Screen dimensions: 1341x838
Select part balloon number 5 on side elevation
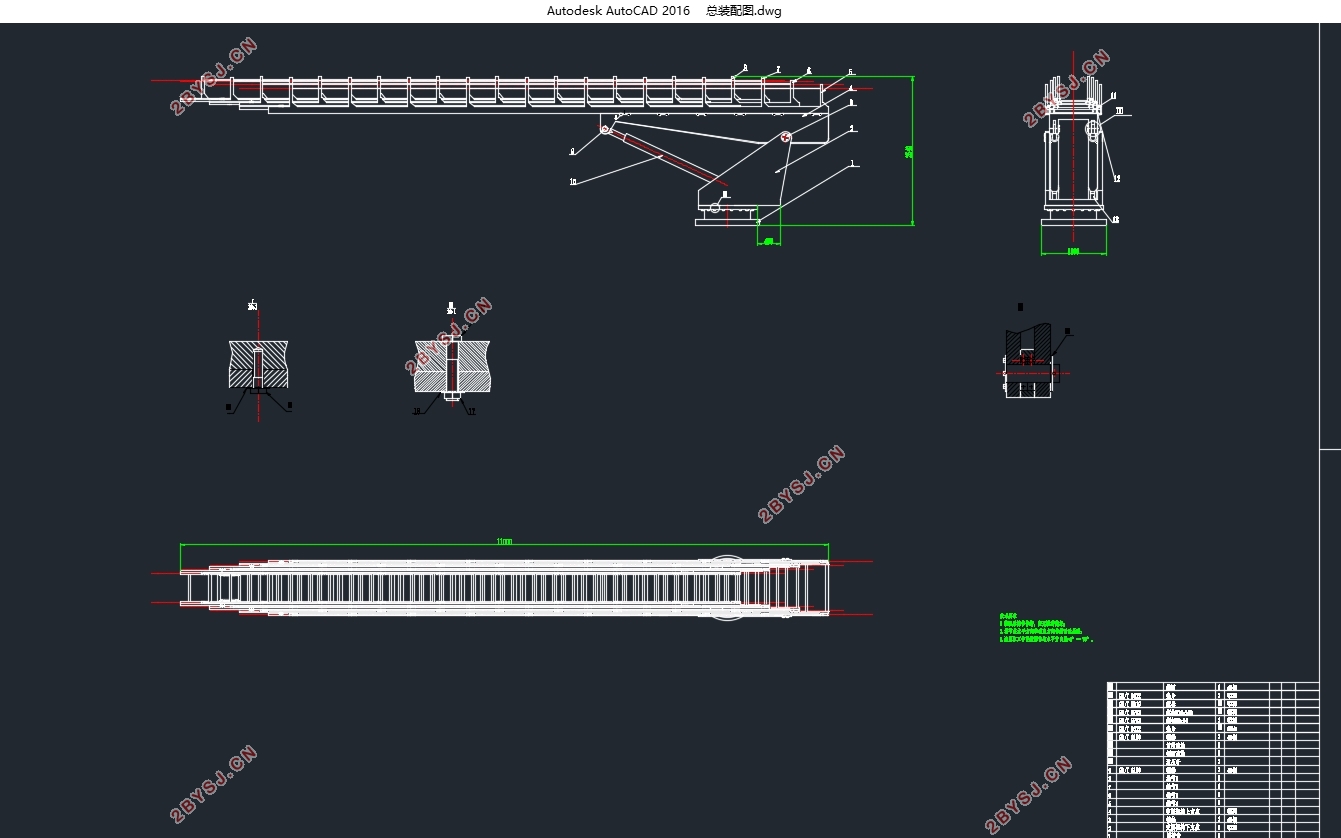tap(851, 72)
